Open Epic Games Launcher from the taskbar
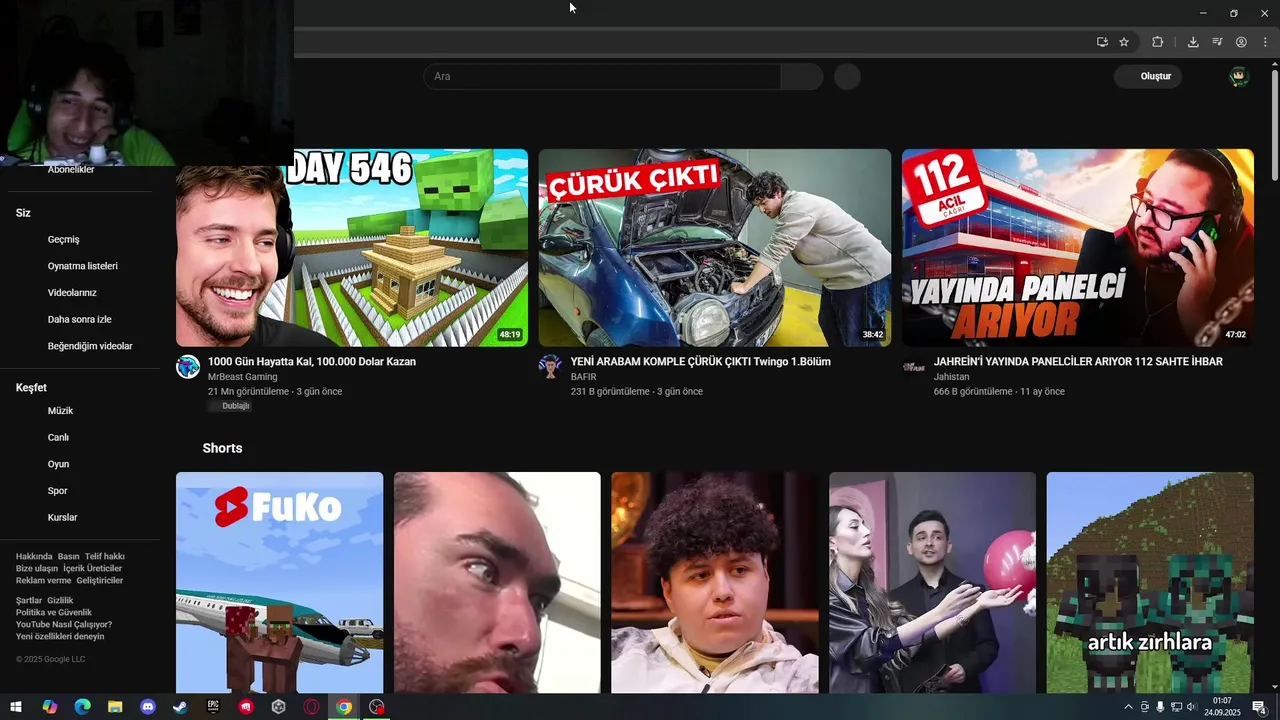 coord(213,707)
